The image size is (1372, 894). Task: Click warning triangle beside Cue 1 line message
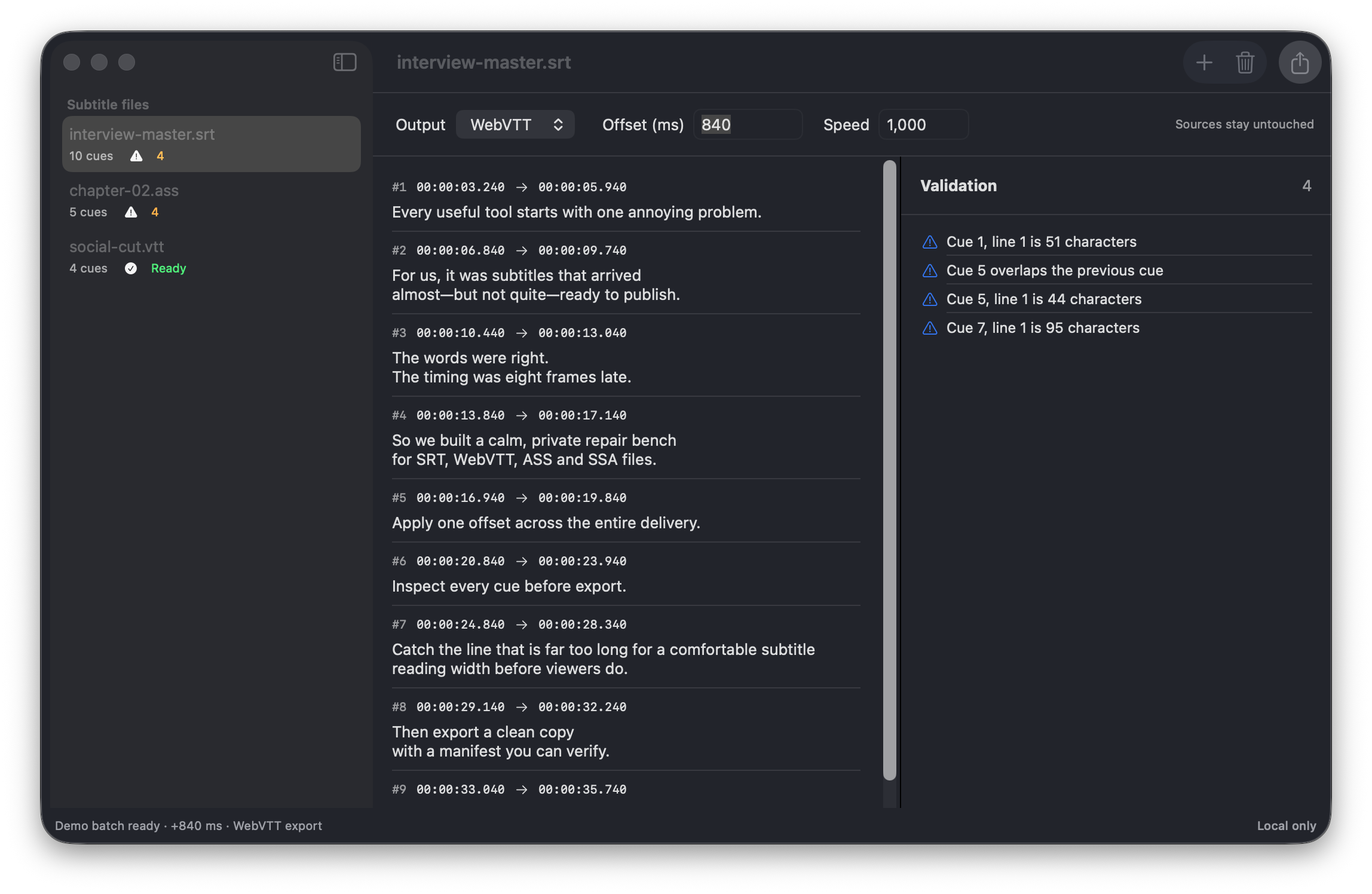(930, 242)
